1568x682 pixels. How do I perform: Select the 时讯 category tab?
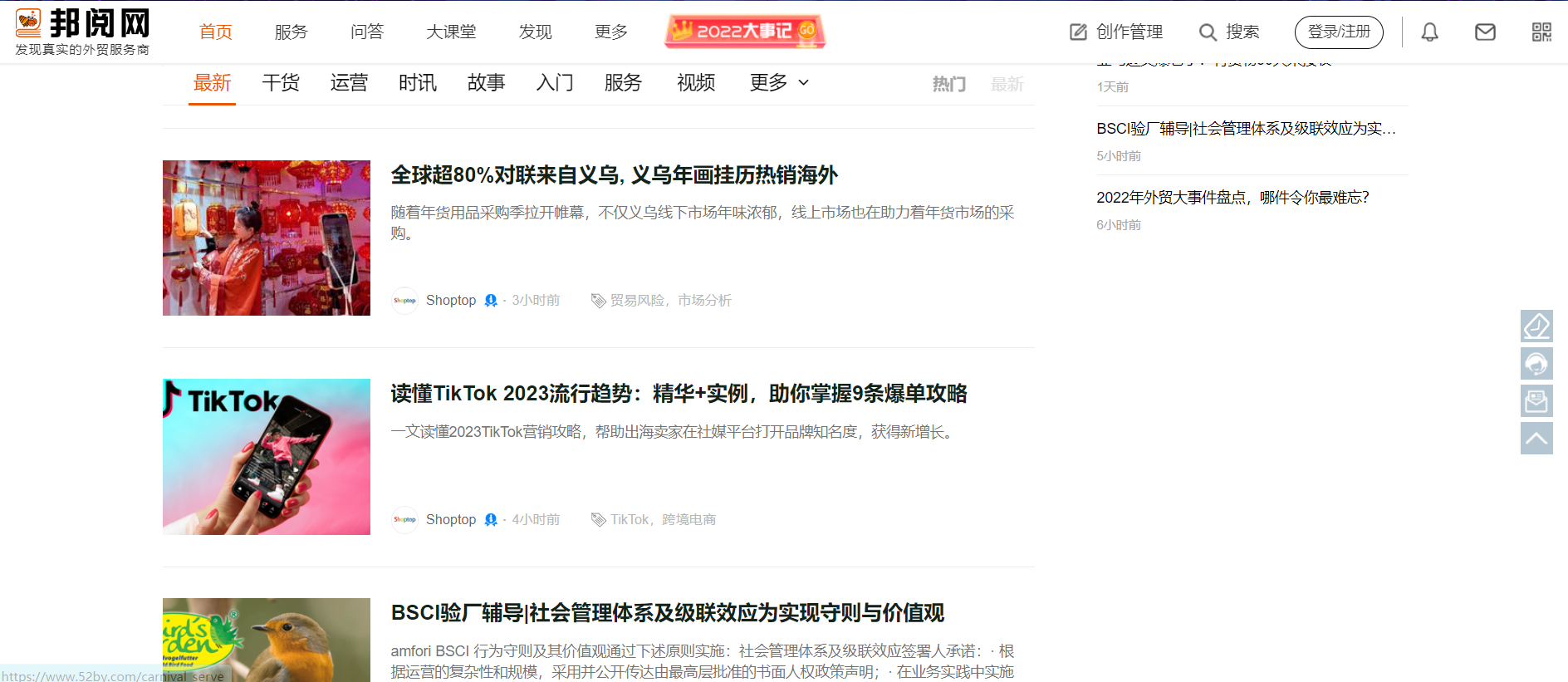click(418, 82)
